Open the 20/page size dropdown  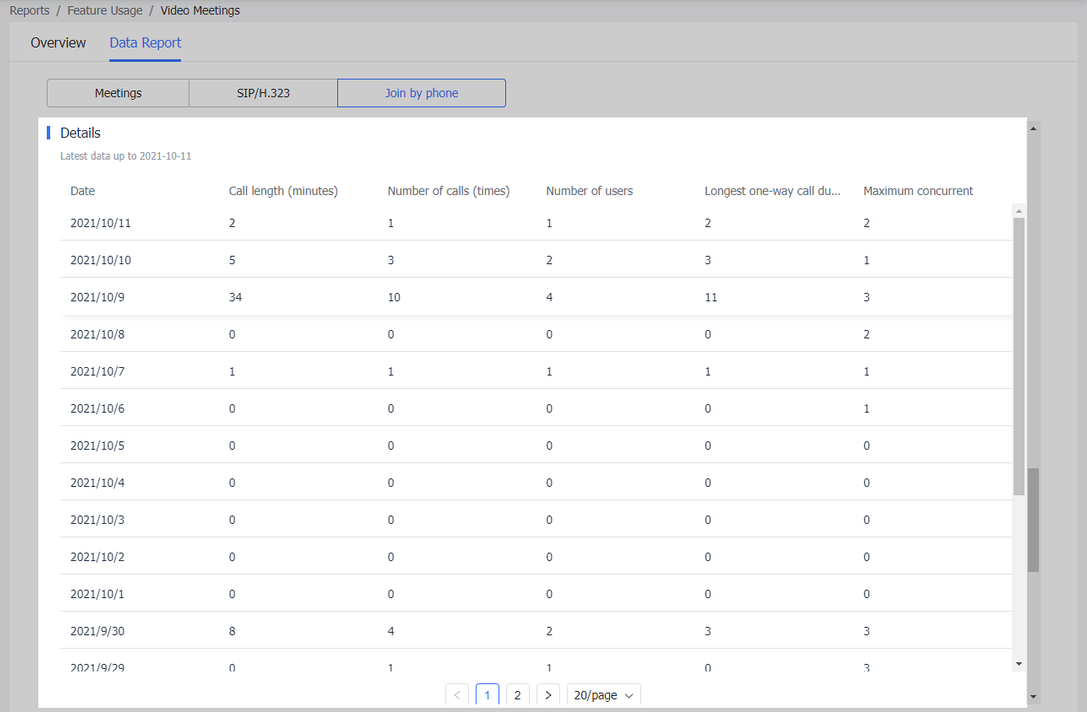click(x=603, y=695)
